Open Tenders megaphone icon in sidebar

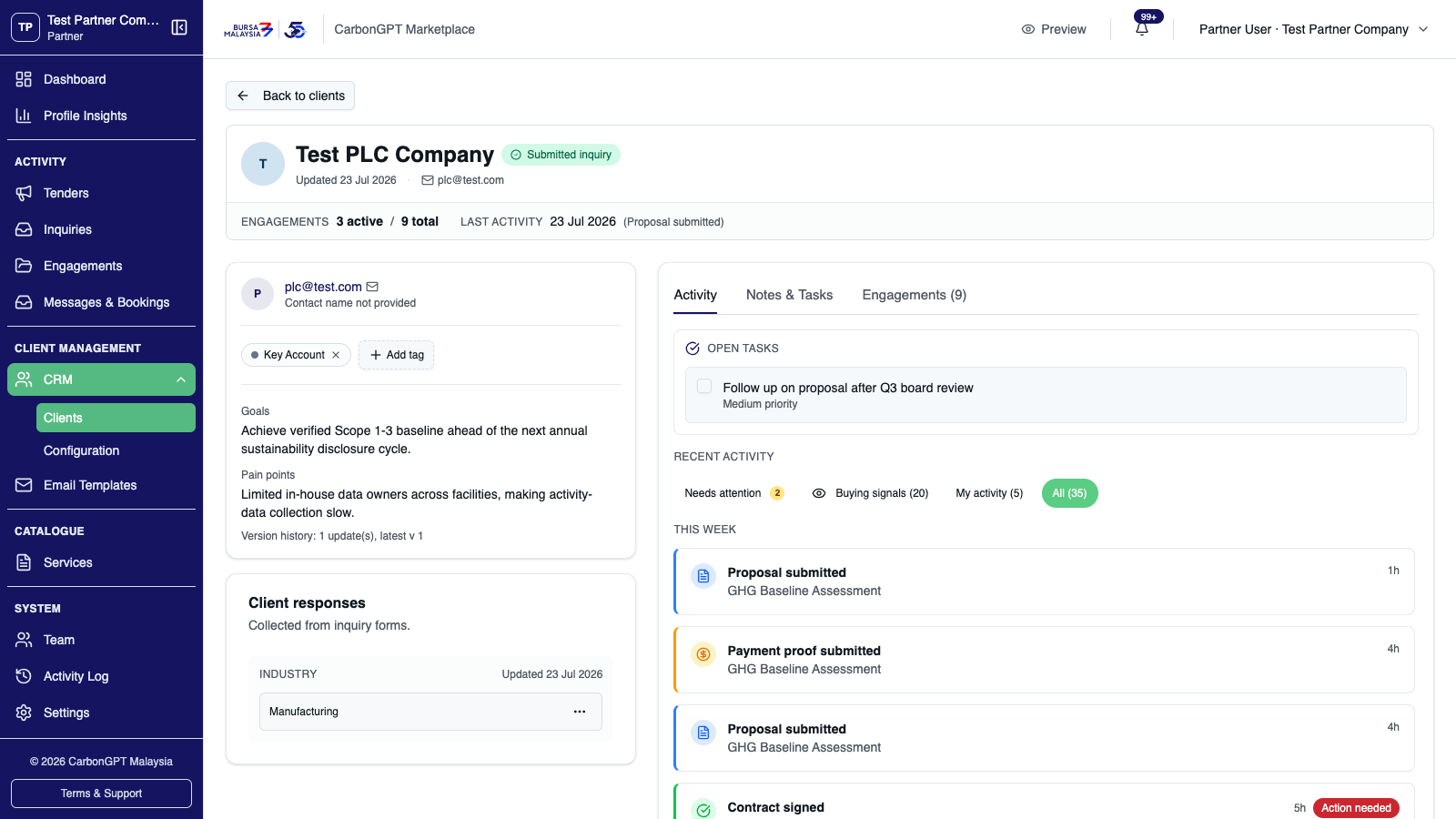pos(24,193)
